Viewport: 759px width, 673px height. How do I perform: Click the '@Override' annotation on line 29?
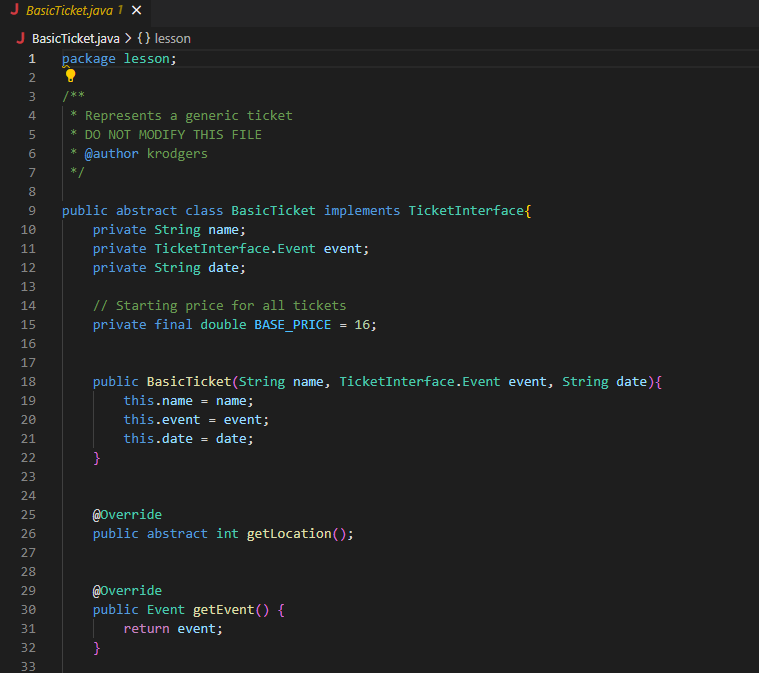[x=127, y=591]
